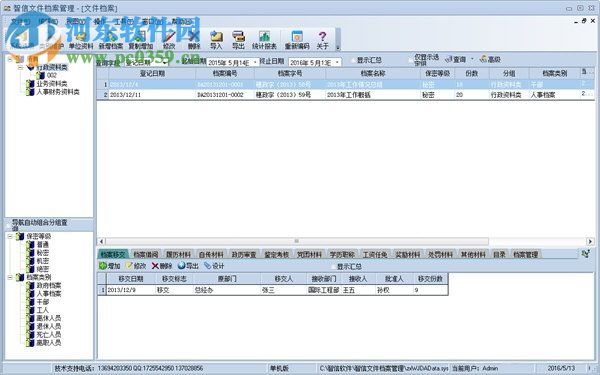Image resolution: width=600 pixels, height=375 pixels.
Task: Toggle the 仅显示选 checkbox next to 查询
Action: 411,60
